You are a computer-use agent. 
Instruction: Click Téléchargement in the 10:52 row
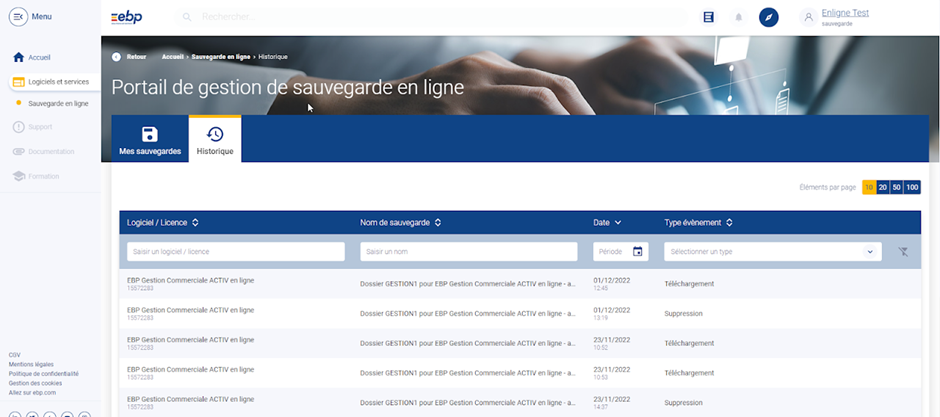[689, 343]
